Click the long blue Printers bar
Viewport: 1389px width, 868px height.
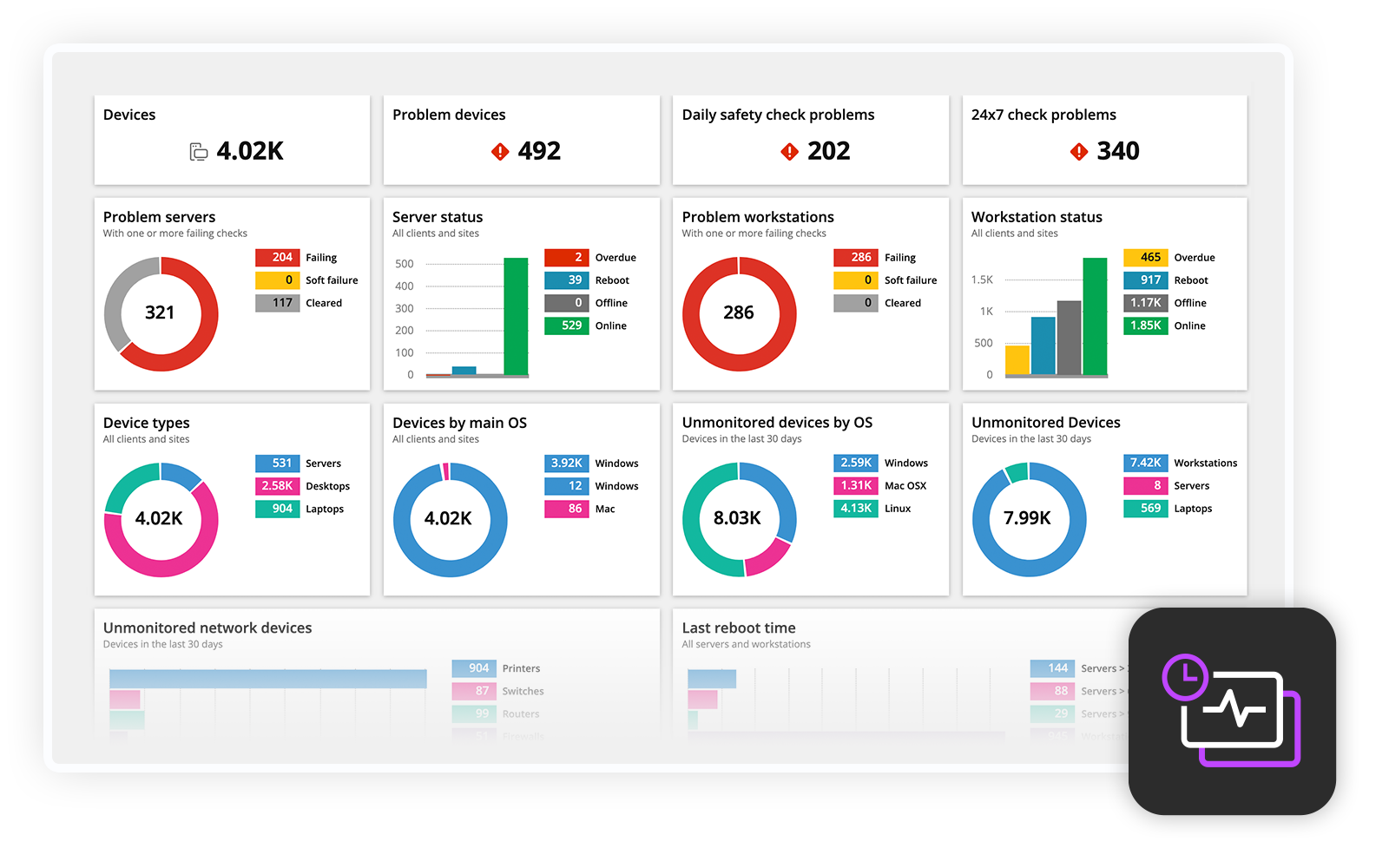[x=267, y=679]
